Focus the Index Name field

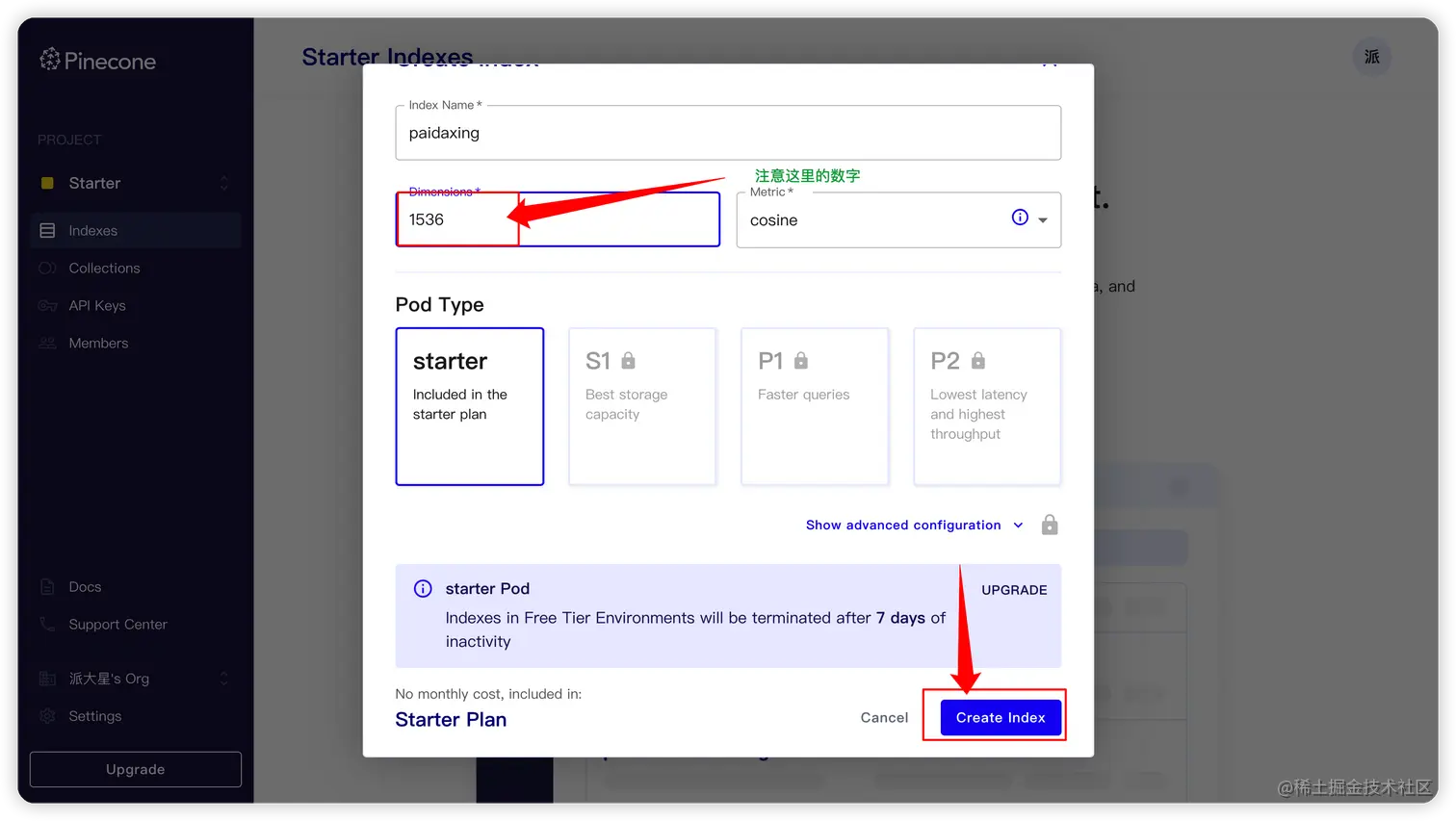coord(728,133)
